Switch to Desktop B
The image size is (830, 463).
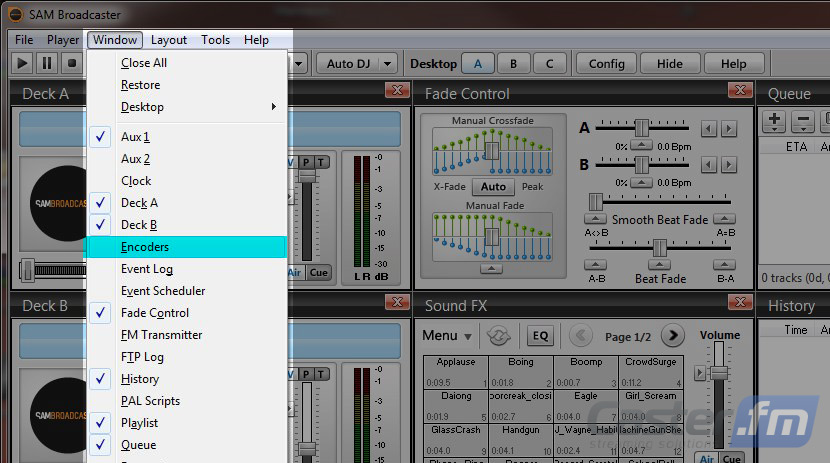[513, 63]
